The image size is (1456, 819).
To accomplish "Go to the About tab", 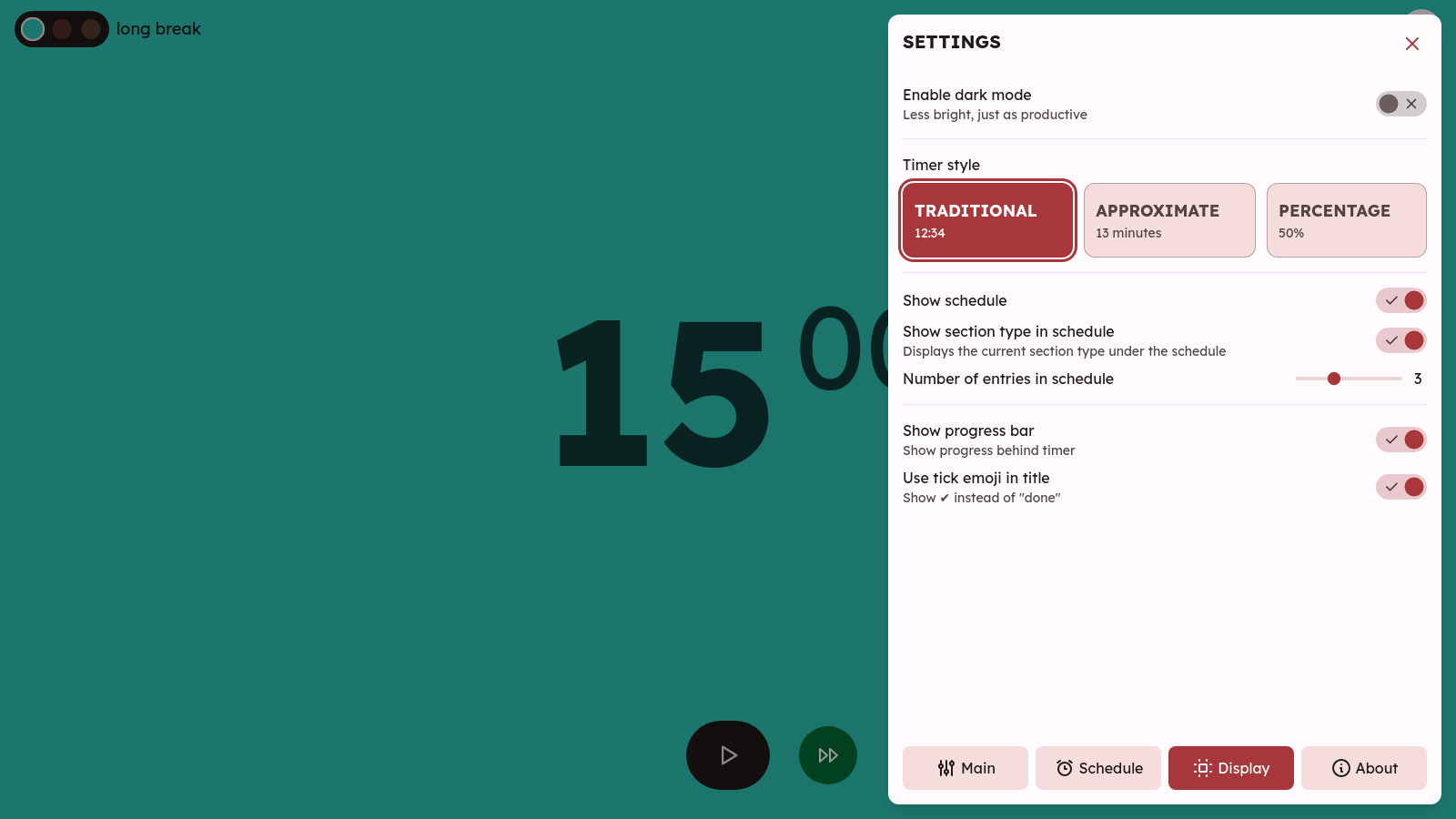I will point(1364,768).
